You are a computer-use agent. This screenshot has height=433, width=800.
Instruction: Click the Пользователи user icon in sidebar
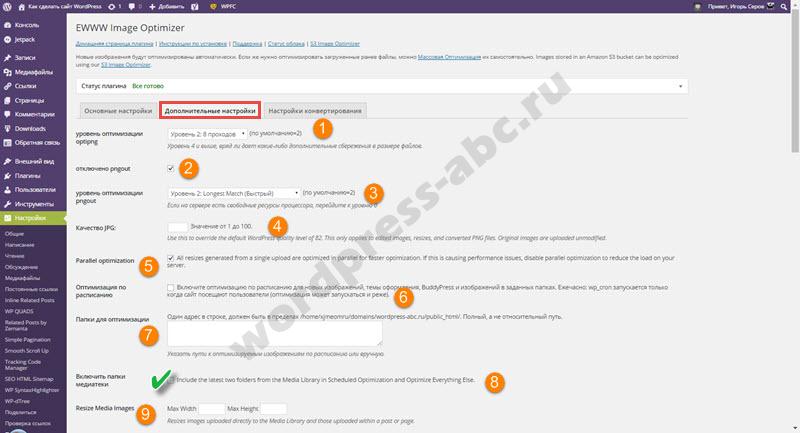8,190
